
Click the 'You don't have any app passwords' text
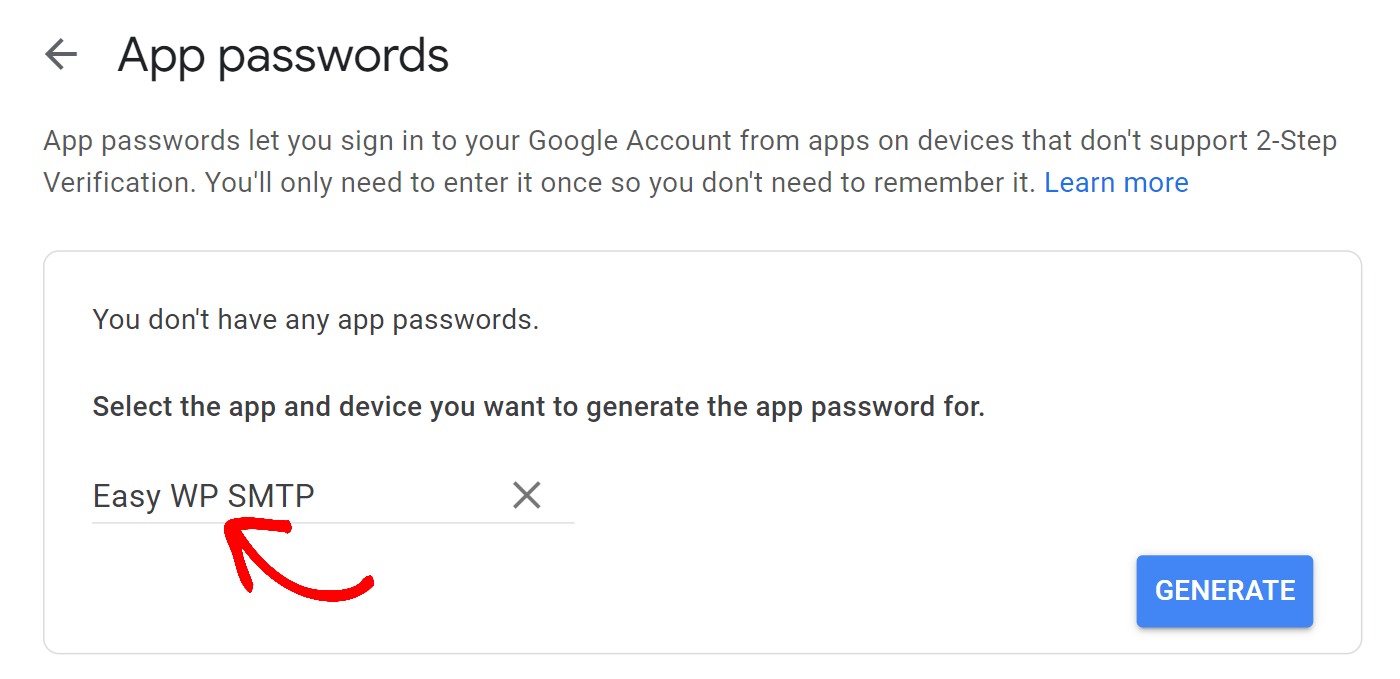[x=316, y=319]
